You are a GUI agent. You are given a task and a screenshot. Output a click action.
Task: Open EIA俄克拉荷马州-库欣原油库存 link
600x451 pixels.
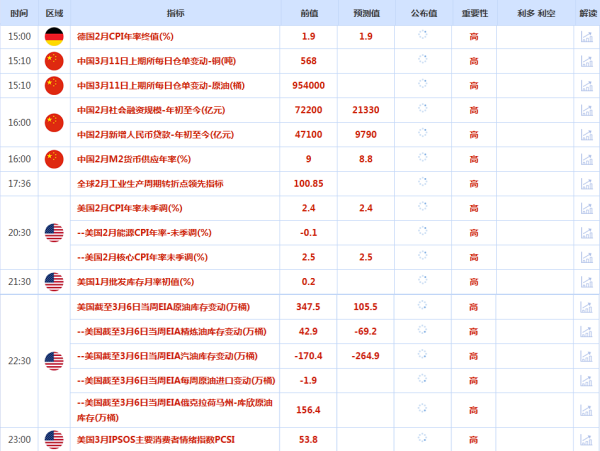tap(174, 410)
